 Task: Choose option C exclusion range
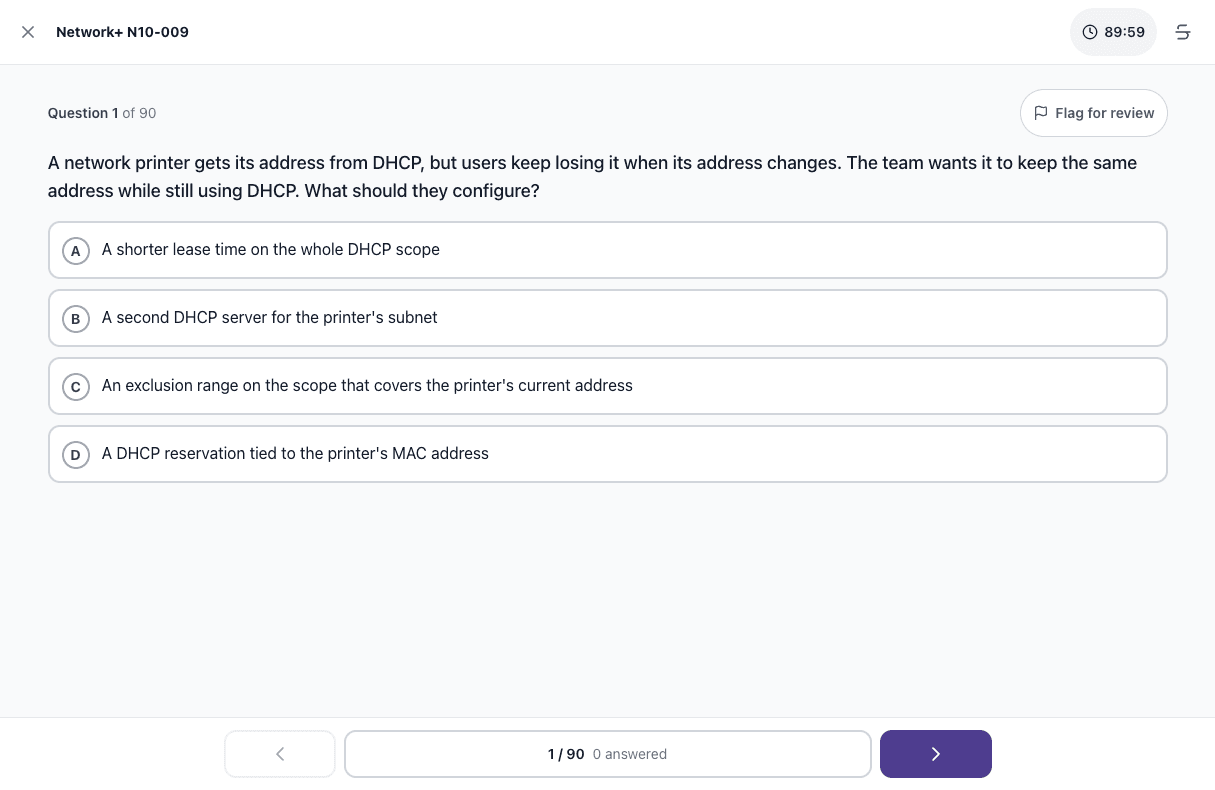pos(607,386)
